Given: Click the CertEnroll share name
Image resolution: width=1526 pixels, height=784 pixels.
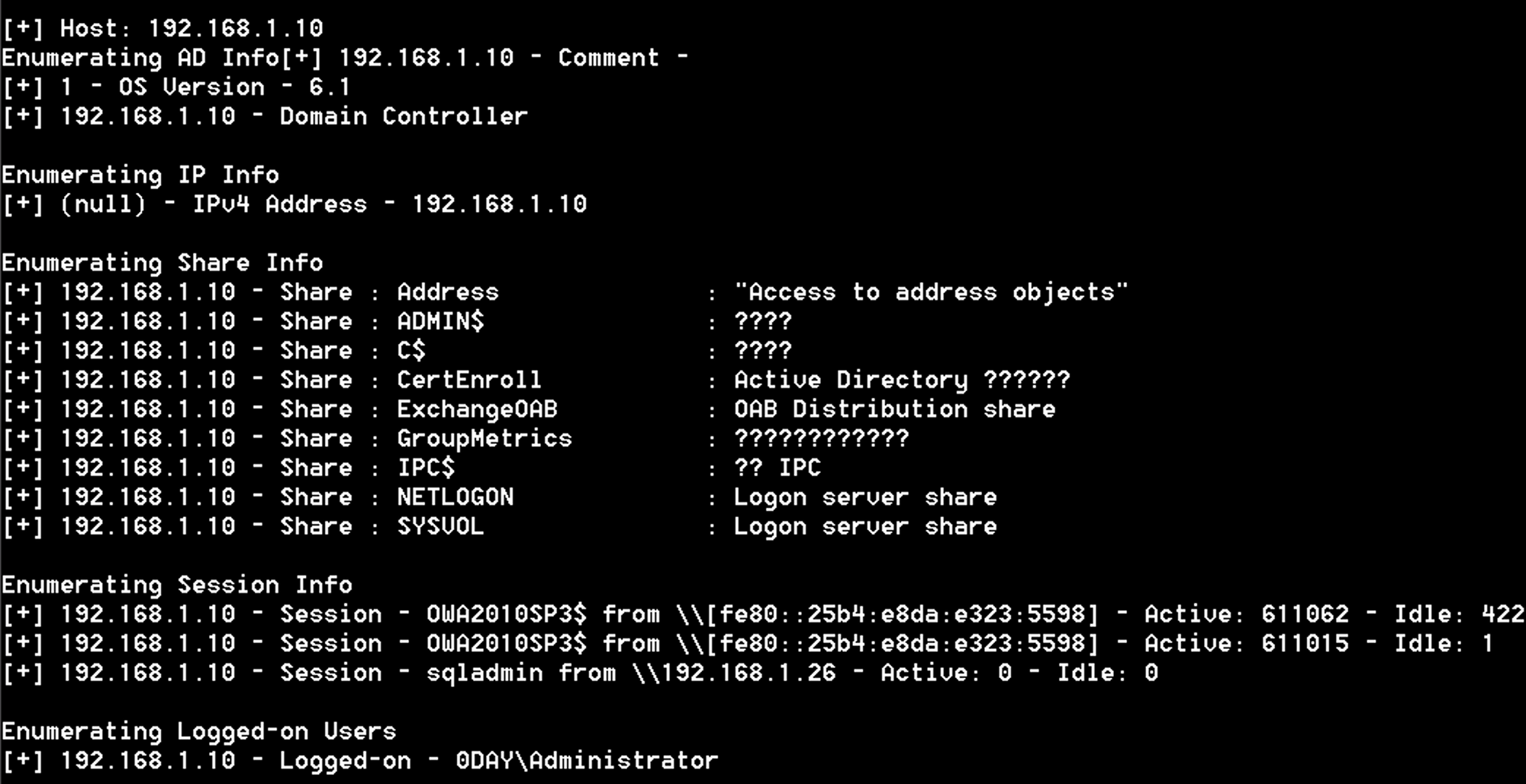Looking at the screenshot, I should [468, 380].
